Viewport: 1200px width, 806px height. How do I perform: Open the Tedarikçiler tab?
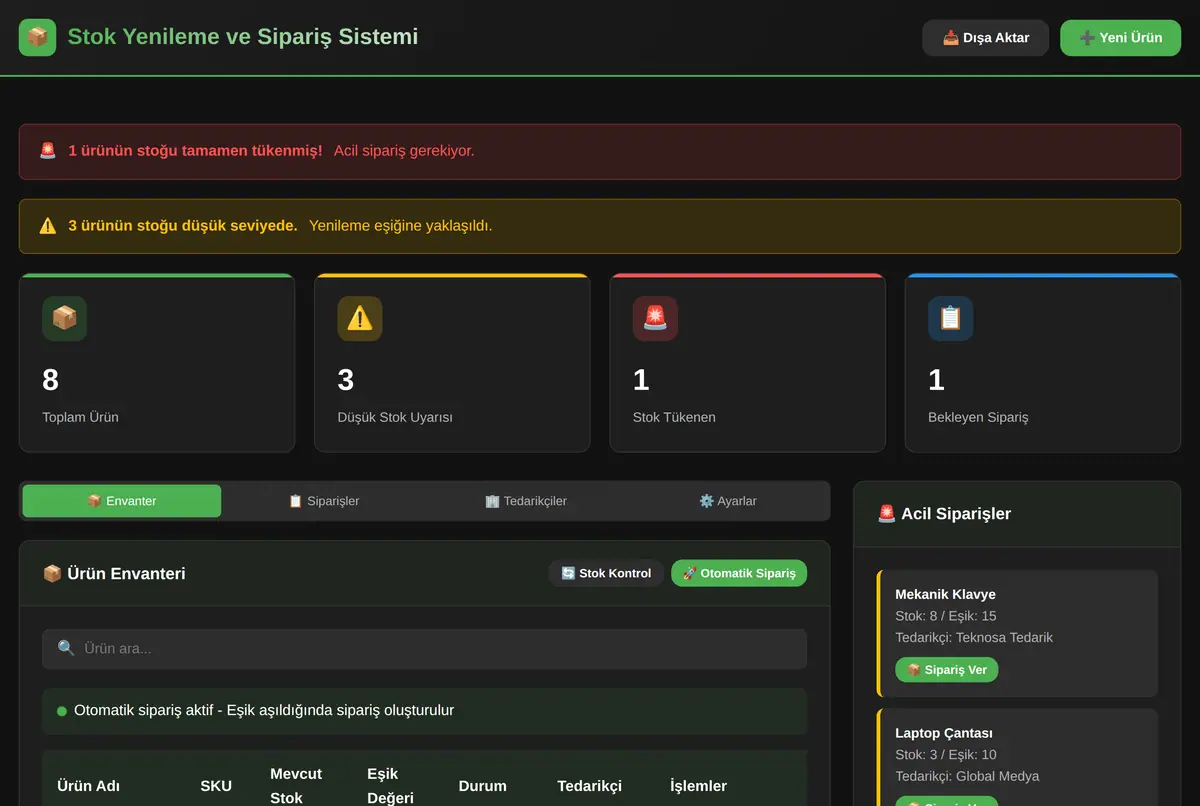click(x=526, y=501)
